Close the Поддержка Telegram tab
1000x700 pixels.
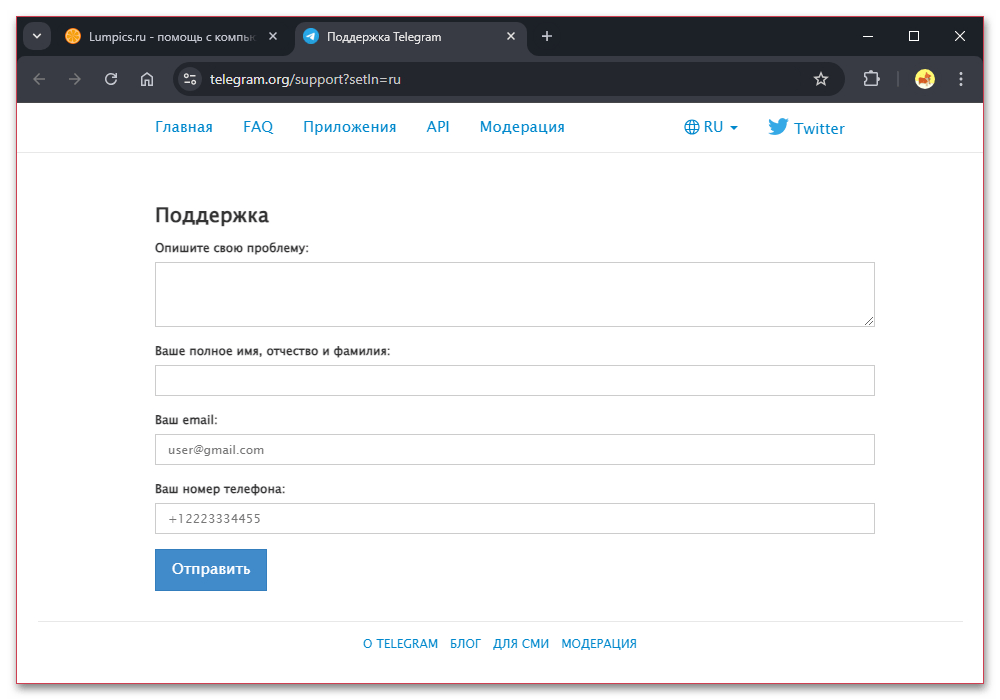point(511,36)
